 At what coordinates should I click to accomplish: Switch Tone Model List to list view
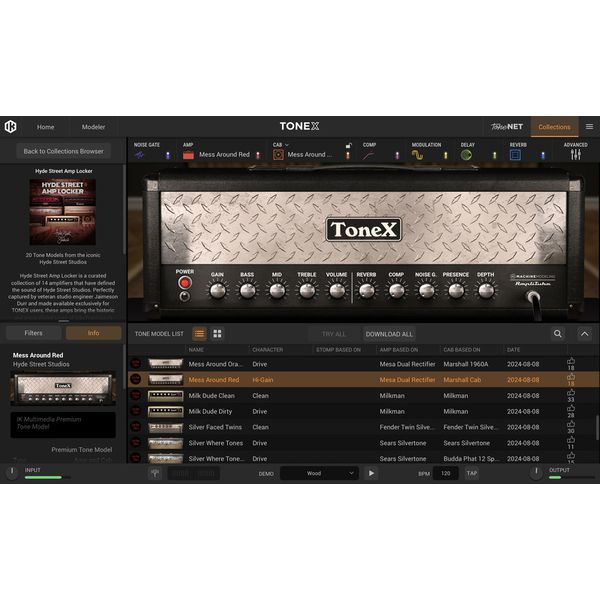point(199,334)
